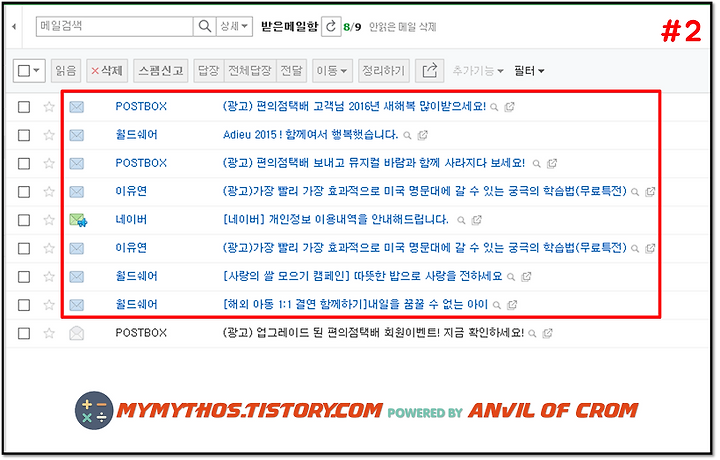
Task: Report spam with 스팸신고 button
Action: [161, 71]
